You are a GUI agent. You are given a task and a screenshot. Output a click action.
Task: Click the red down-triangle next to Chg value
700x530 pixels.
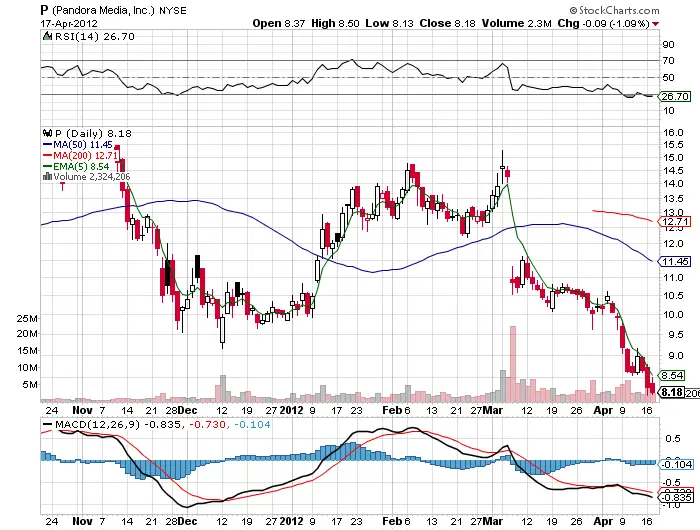point(655,24)
